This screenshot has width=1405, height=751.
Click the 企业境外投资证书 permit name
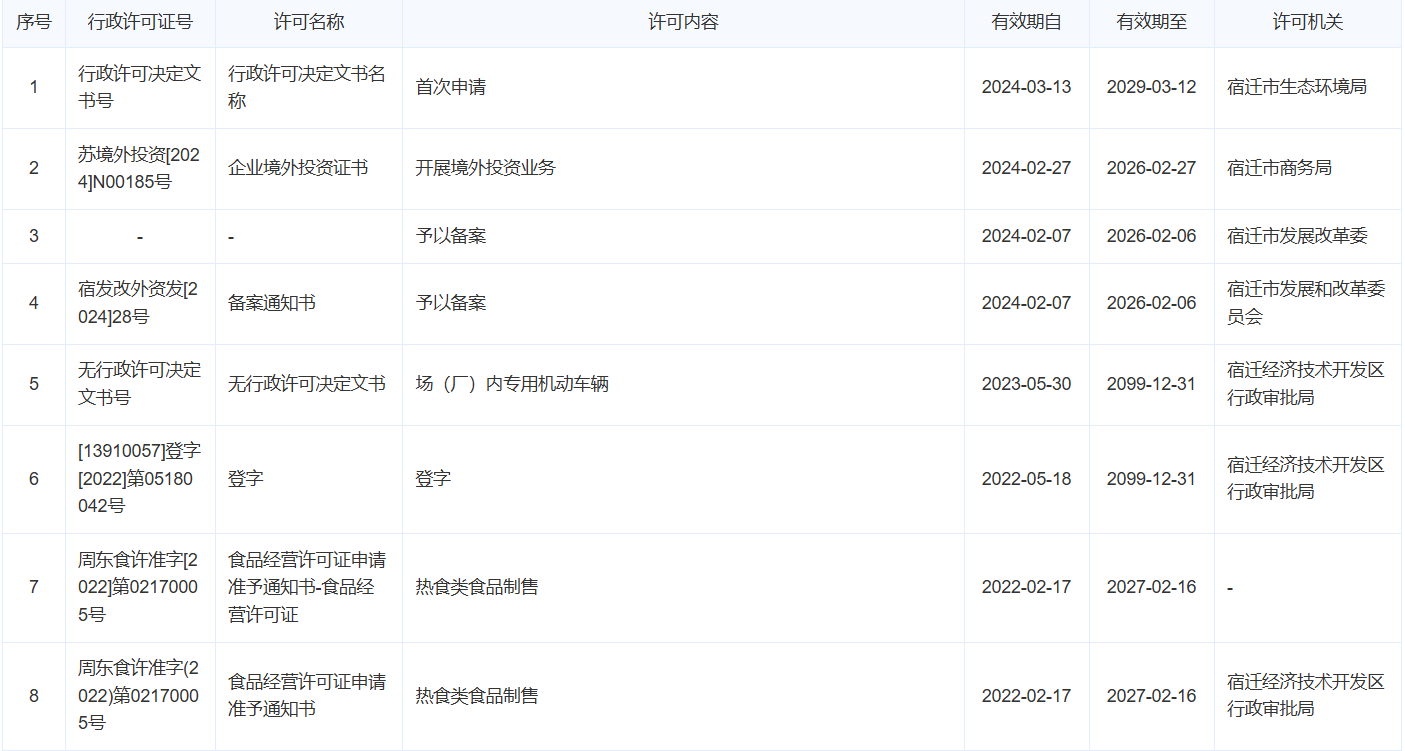(298, 168)
